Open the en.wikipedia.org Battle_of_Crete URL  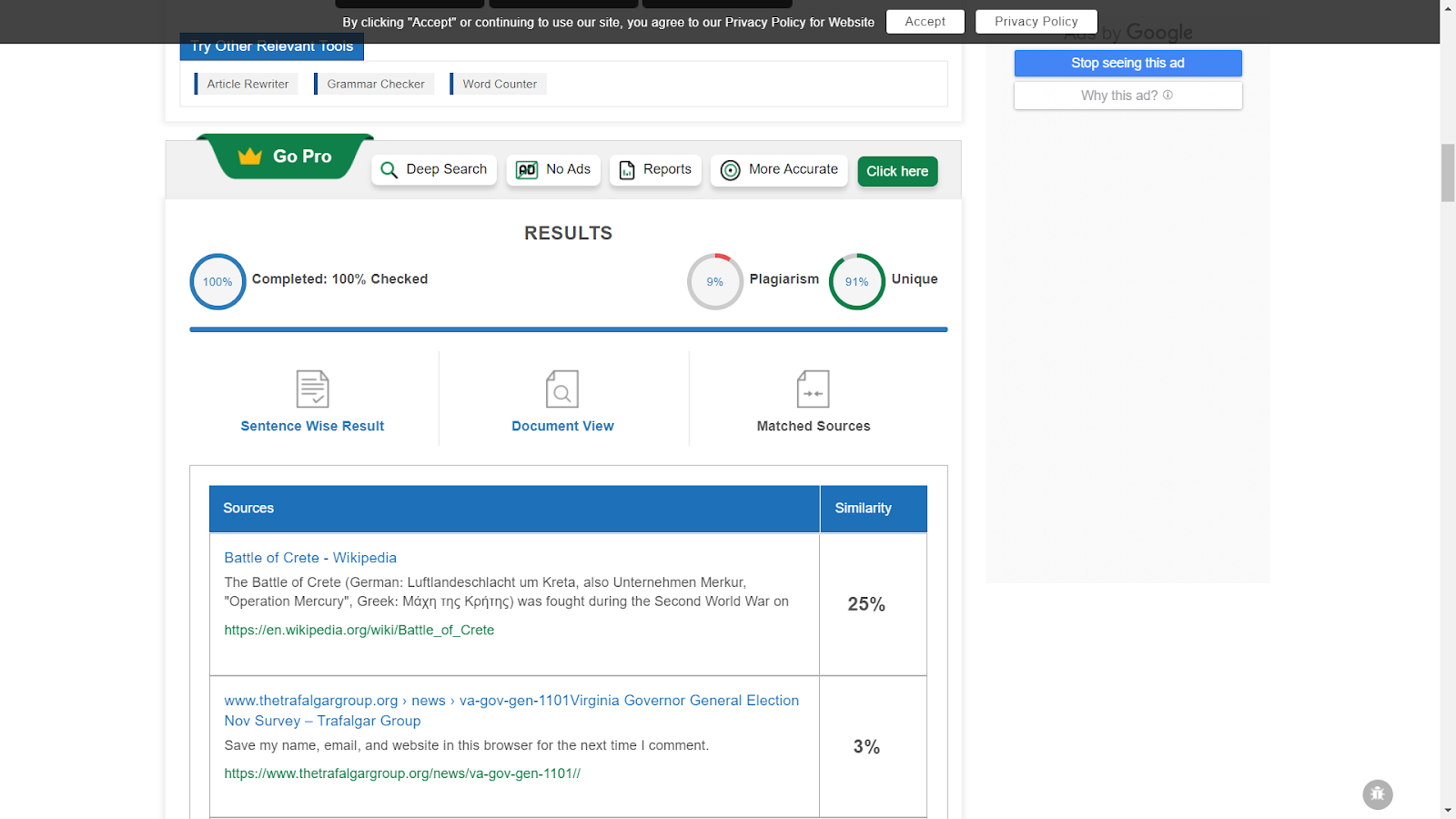coord(359,630)
